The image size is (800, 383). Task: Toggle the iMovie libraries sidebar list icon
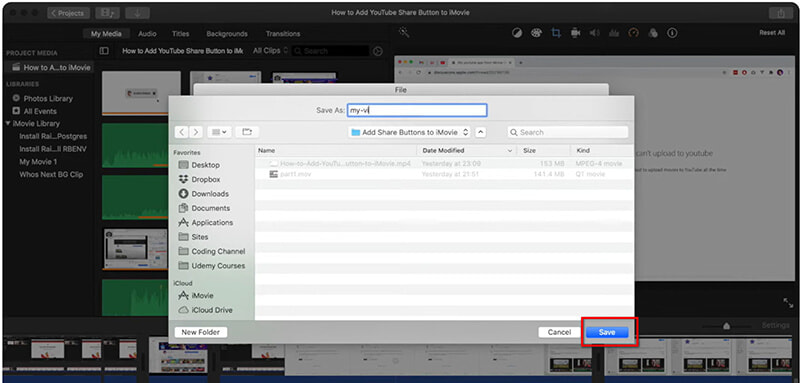[104, 51]
